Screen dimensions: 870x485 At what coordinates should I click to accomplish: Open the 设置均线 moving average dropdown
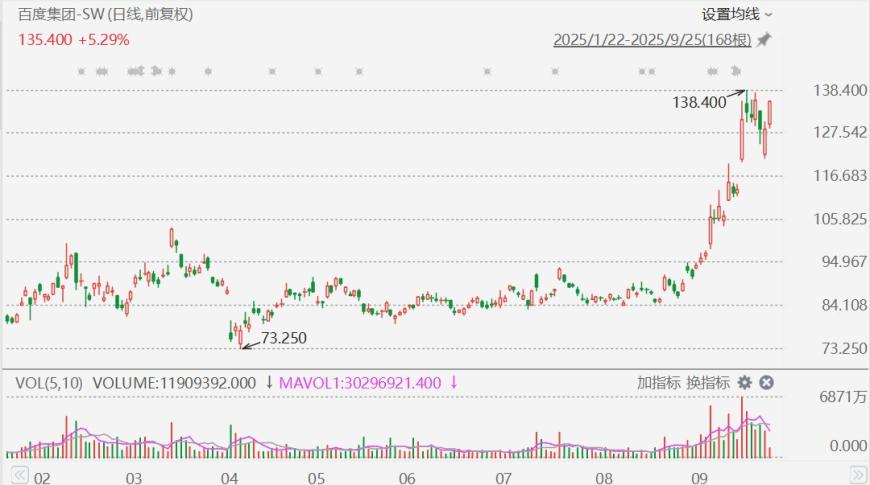pyautogui.click(x=736, y=14)
